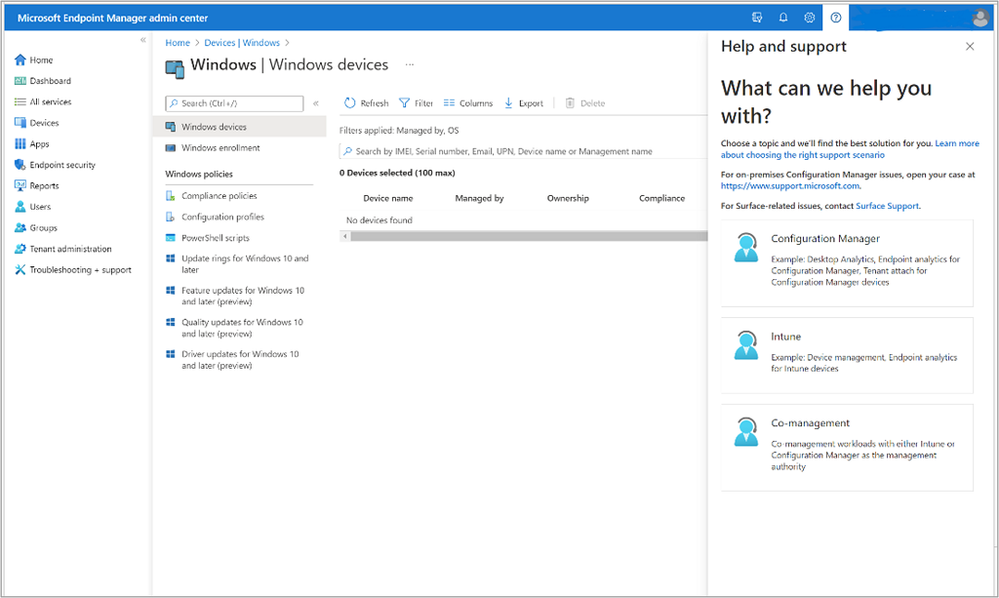
Task: Open the user account avatar
Action: pyautogui.click(x=981, y=18)
